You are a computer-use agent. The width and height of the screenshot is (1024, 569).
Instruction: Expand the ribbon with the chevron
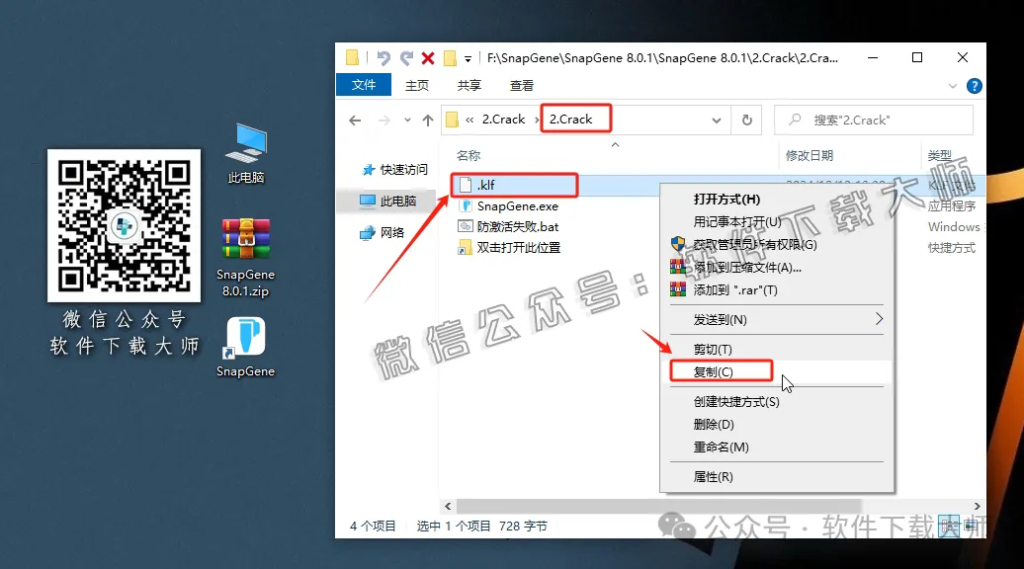(x=953, y=86)
